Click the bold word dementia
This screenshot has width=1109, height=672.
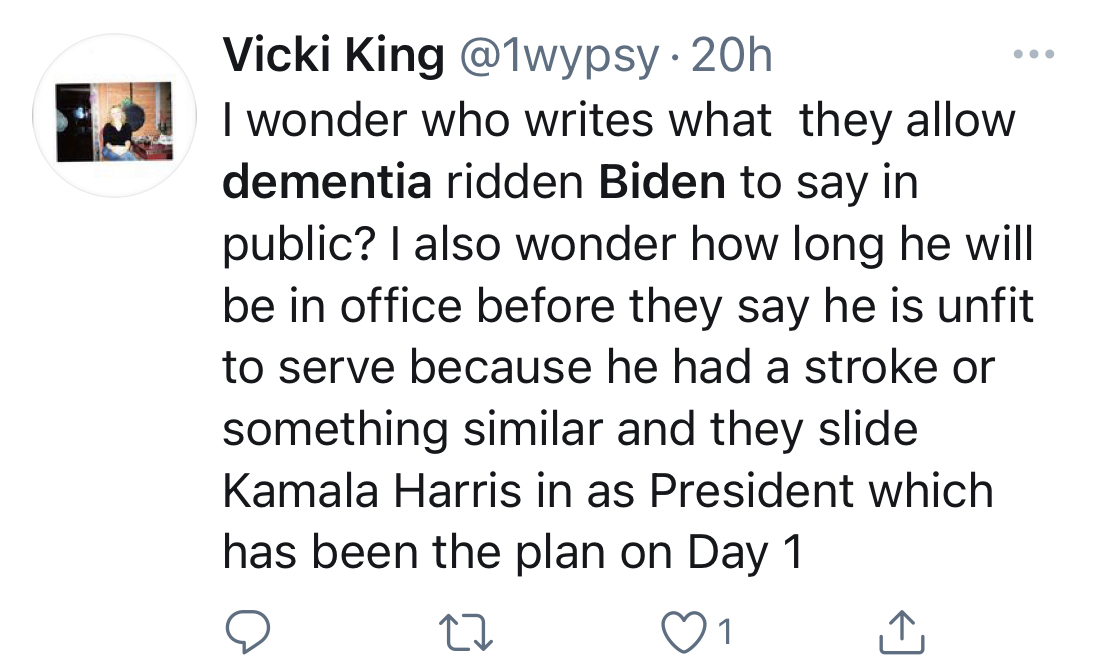click(327, 183)
